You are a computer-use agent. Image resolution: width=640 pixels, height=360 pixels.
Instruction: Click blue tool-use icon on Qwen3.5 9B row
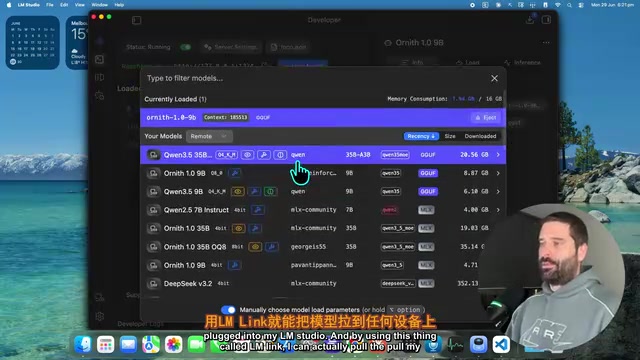pyautogui.click(x=254, y=191)
